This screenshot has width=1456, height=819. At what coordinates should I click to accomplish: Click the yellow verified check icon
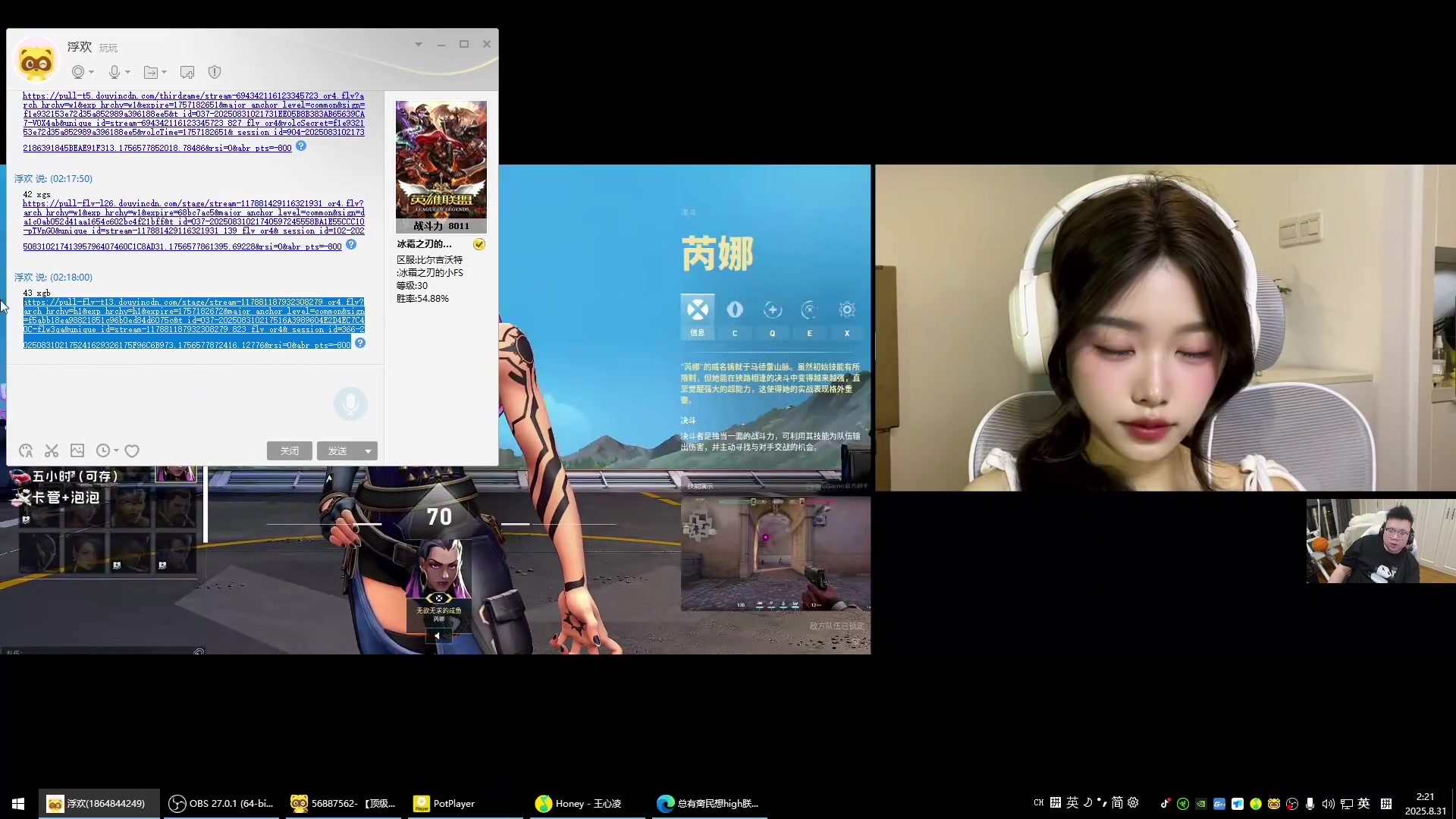(479, 244)
